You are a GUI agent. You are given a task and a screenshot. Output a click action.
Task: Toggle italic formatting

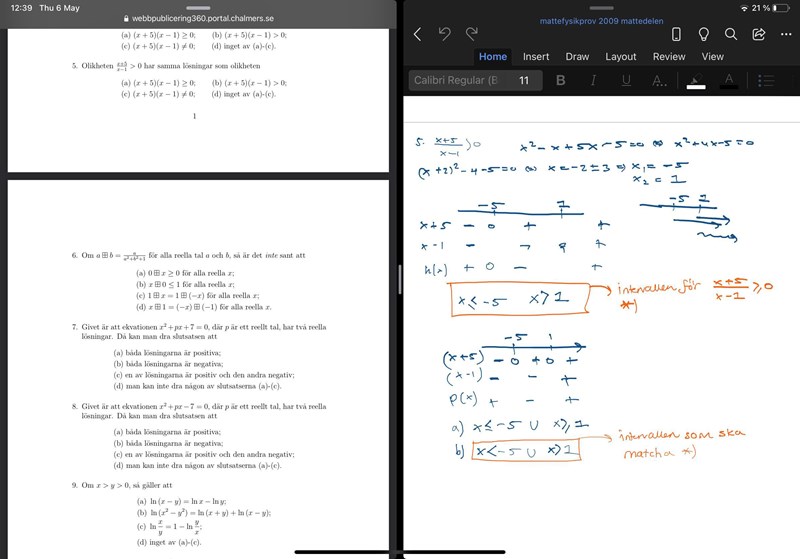593,80
